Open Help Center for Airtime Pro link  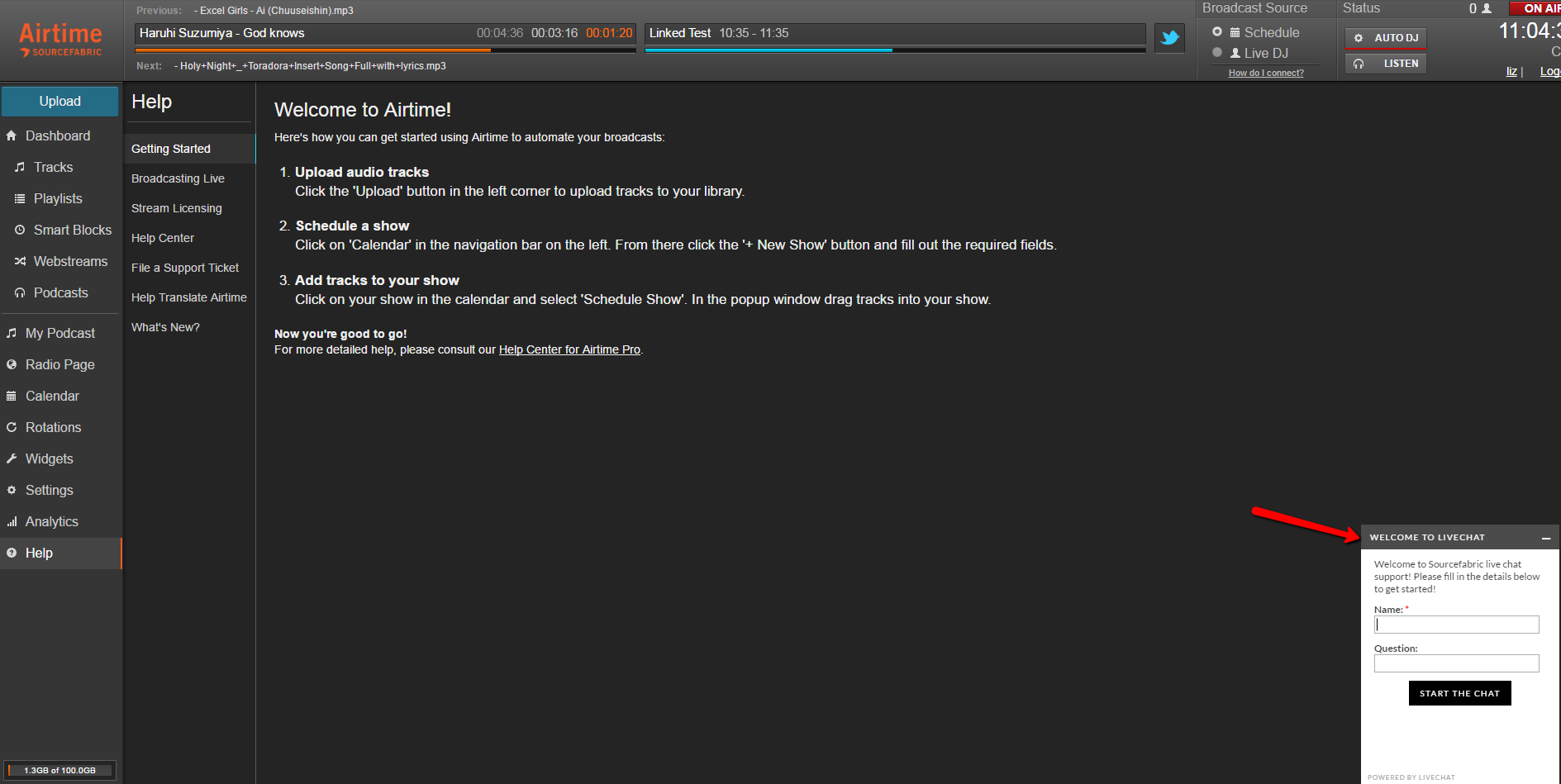(569, 349)
